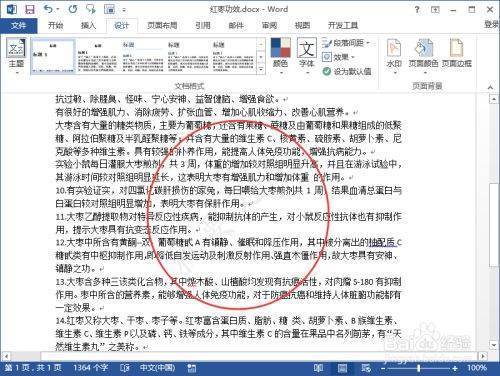Image resolution: width=500 pixels, height=376 pixels.
Task: Open the Word application icon menu
Action: tap(12, 9)
